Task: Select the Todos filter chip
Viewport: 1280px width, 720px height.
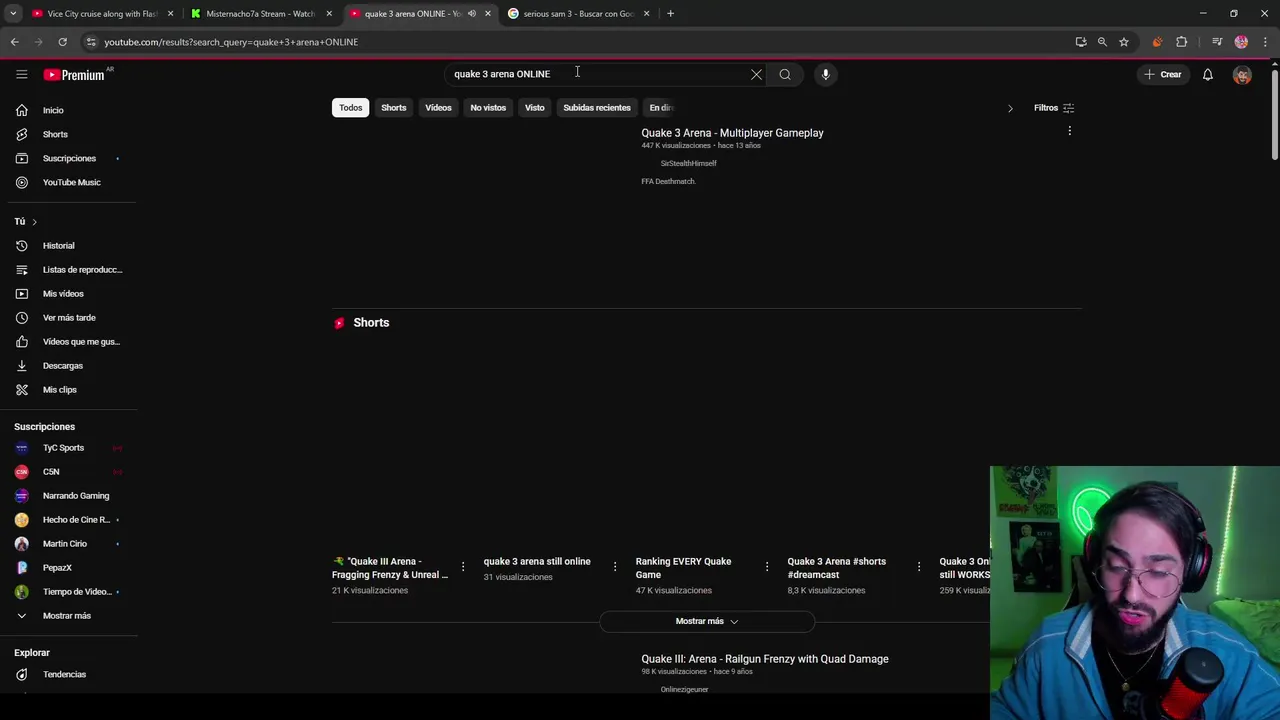Action: coord(350,107)
